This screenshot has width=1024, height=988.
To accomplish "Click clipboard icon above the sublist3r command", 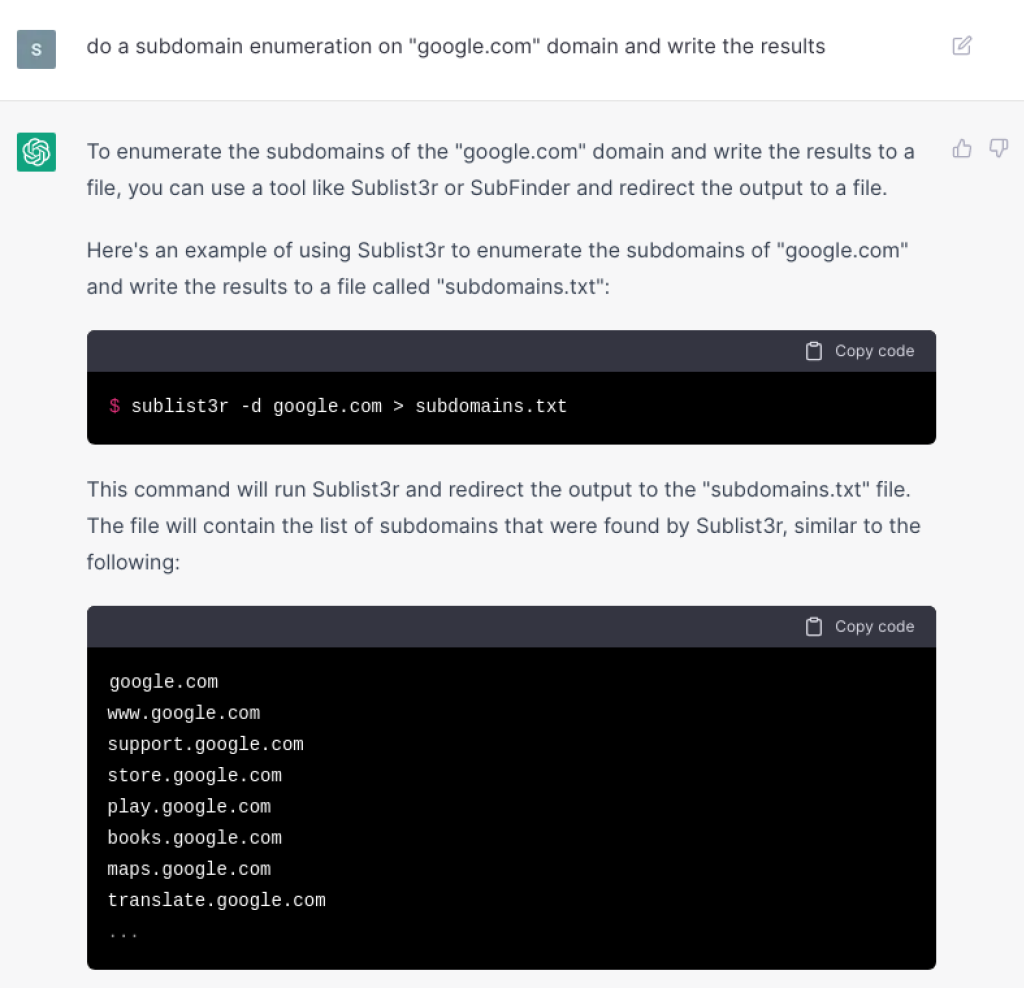I will tap(814, 351).
